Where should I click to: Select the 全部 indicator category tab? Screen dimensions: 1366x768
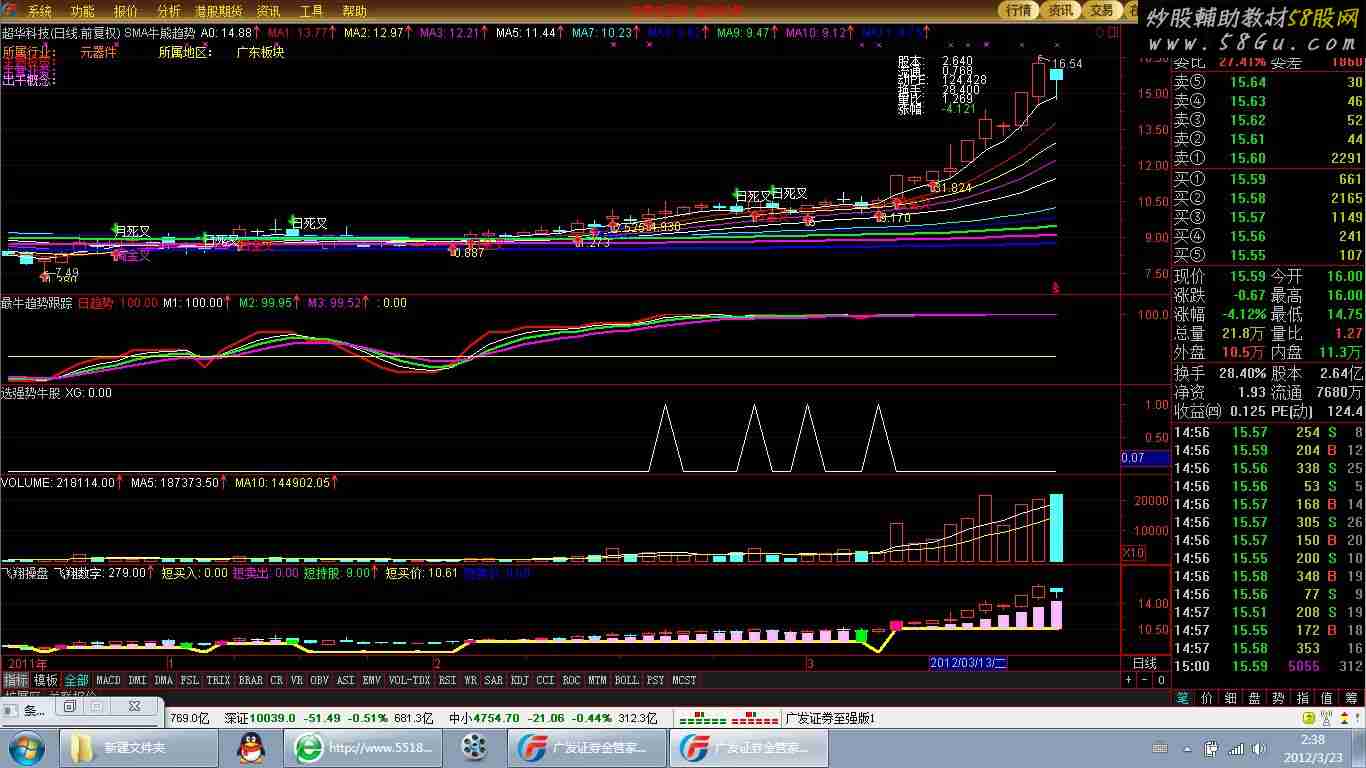coord(76,680)
